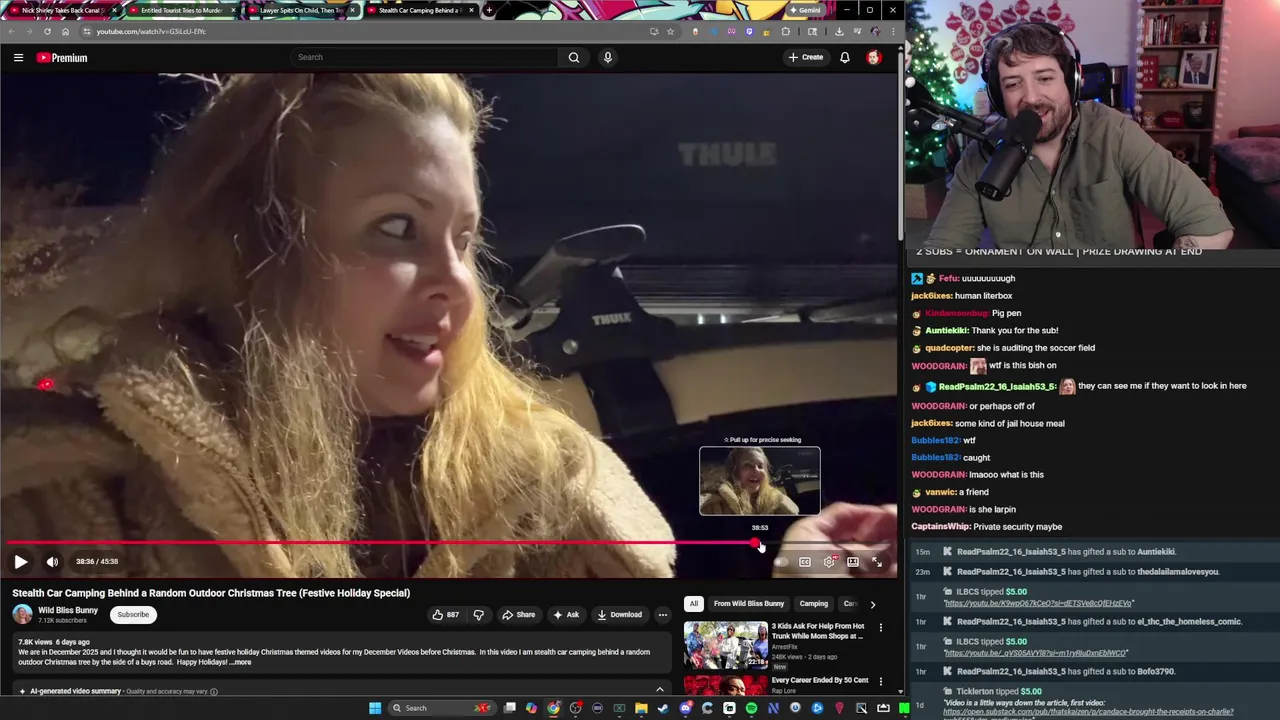The height and width of the screenshot is (720, 1280).
Task: Show more filter chips with right arrow
Action: click(x=872, y=604)
